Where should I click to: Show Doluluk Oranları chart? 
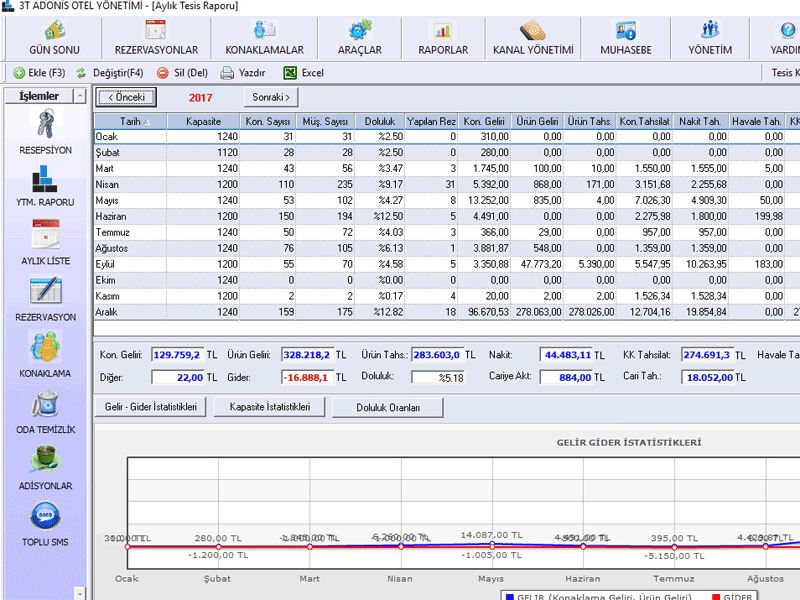tap(388, 408)
